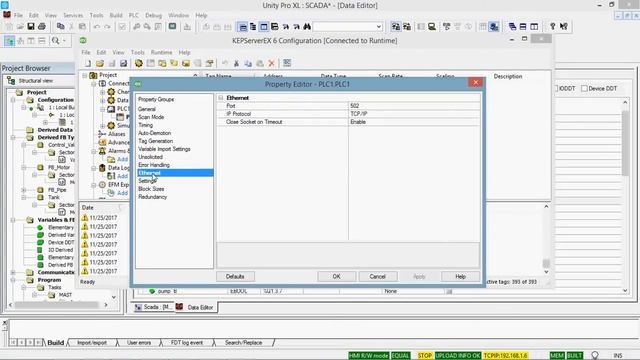Screen dimensions: 640x360
Task: Click the Cascade windows icon in Unity Pro toolbar
Action: click(x=512, y=27)
